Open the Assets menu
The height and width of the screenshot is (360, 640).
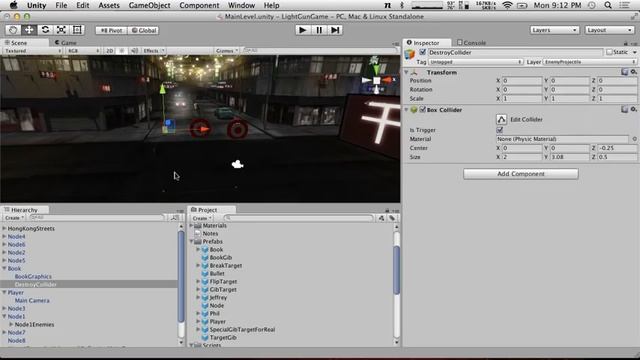click(x=109, y=5)
